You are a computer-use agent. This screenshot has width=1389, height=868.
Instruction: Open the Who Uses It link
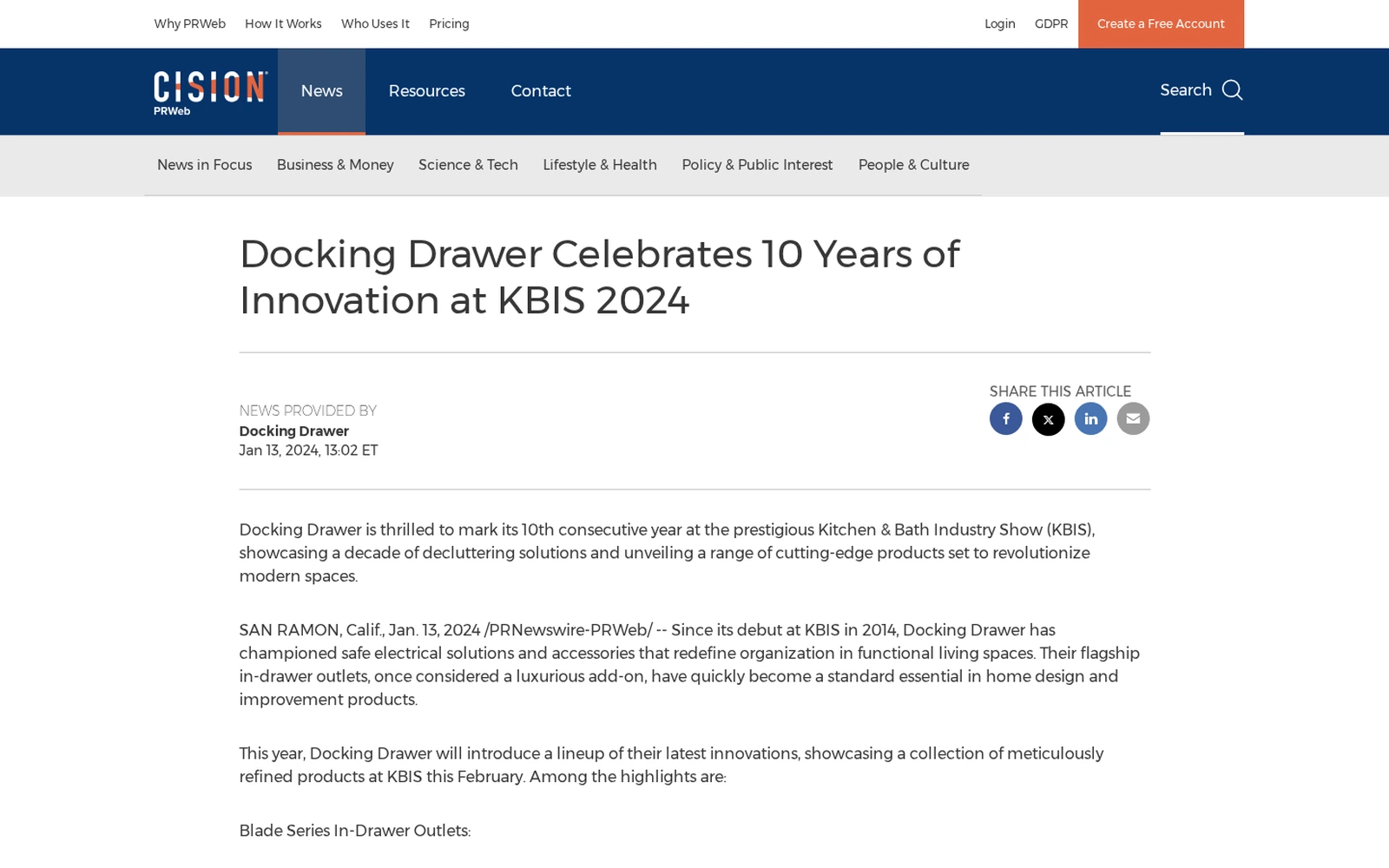point(375,24)
